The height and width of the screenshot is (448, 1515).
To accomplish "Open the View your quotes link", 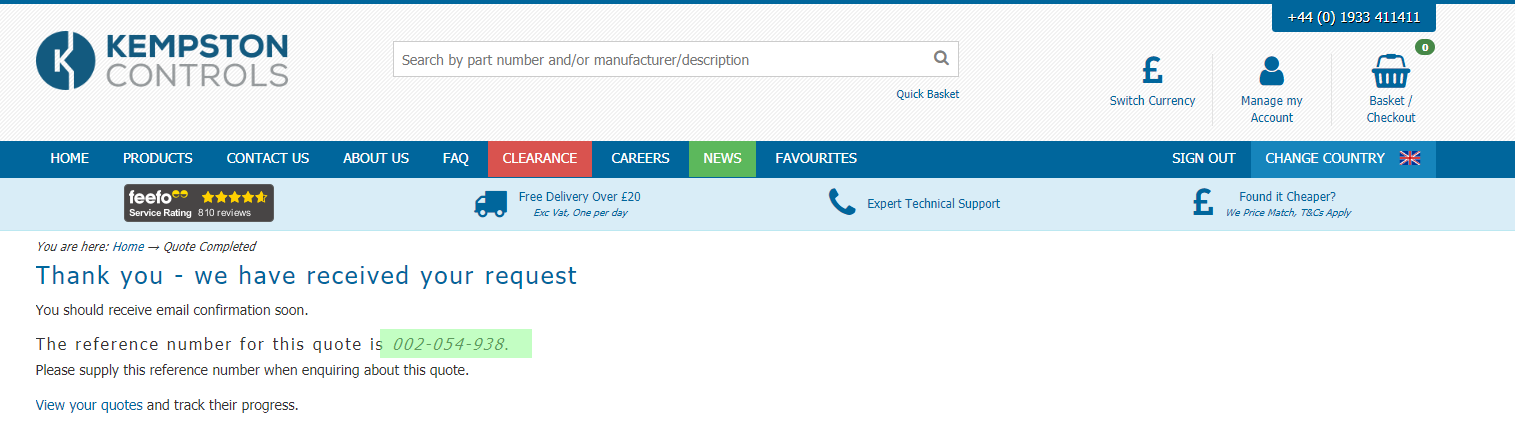I will coord(89,405).
